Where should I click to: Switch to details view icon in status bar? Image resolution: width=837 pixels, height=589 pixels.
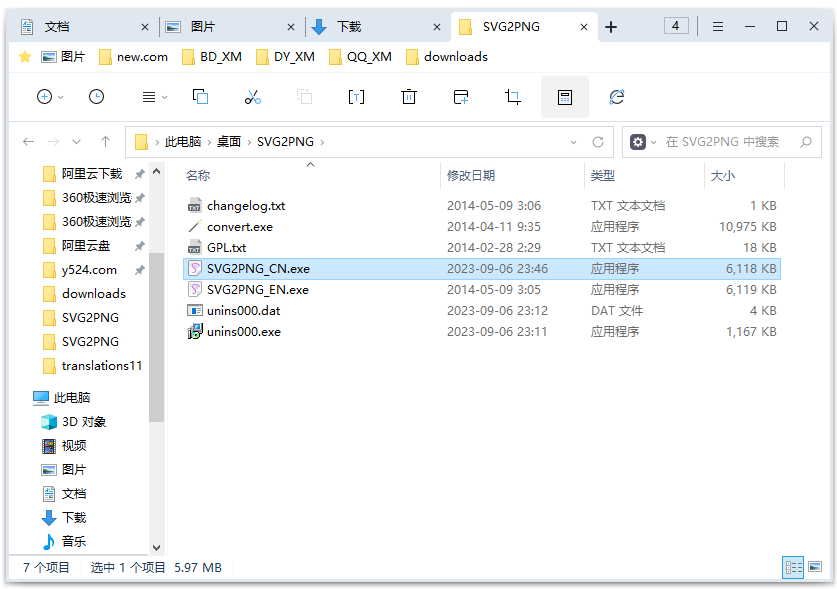tap(793, 567)
